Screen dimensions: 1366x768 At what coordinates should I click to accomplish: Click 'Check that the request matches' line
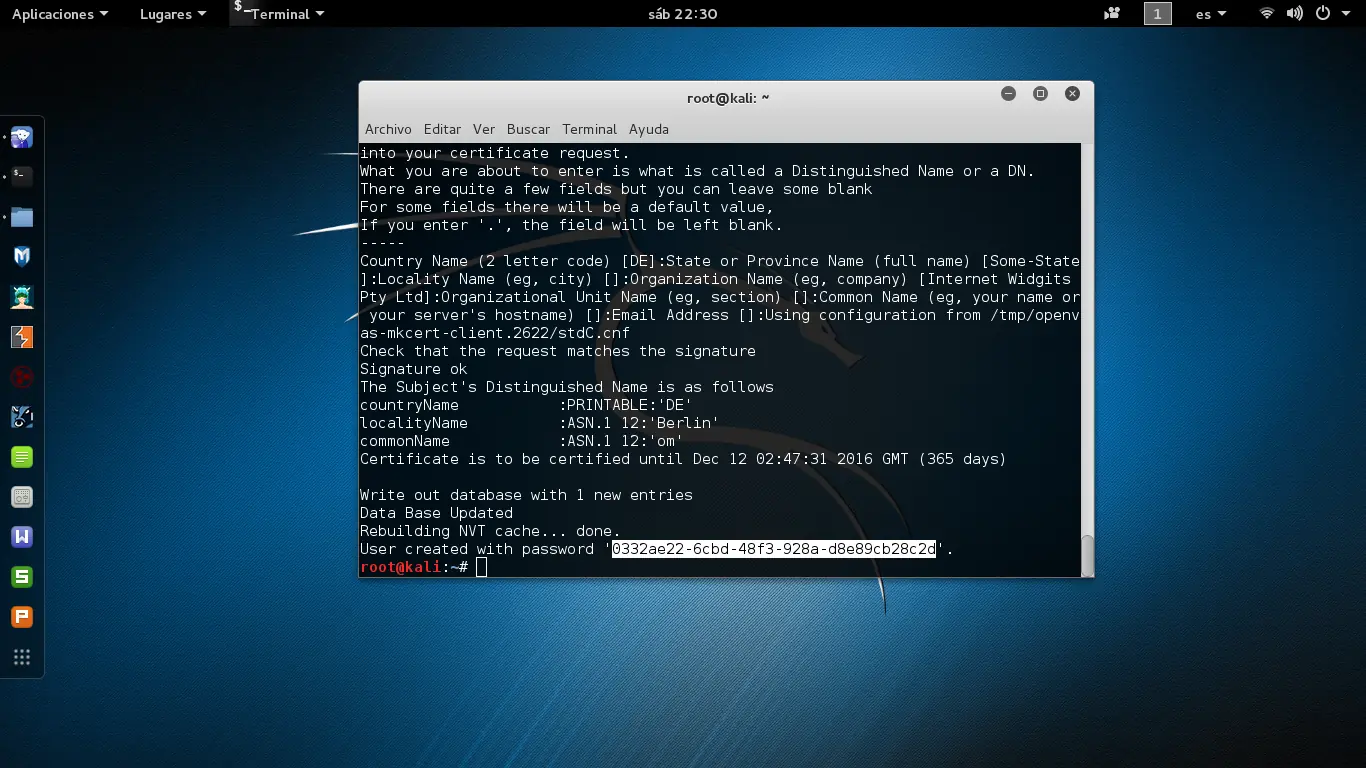click(558, 351)
